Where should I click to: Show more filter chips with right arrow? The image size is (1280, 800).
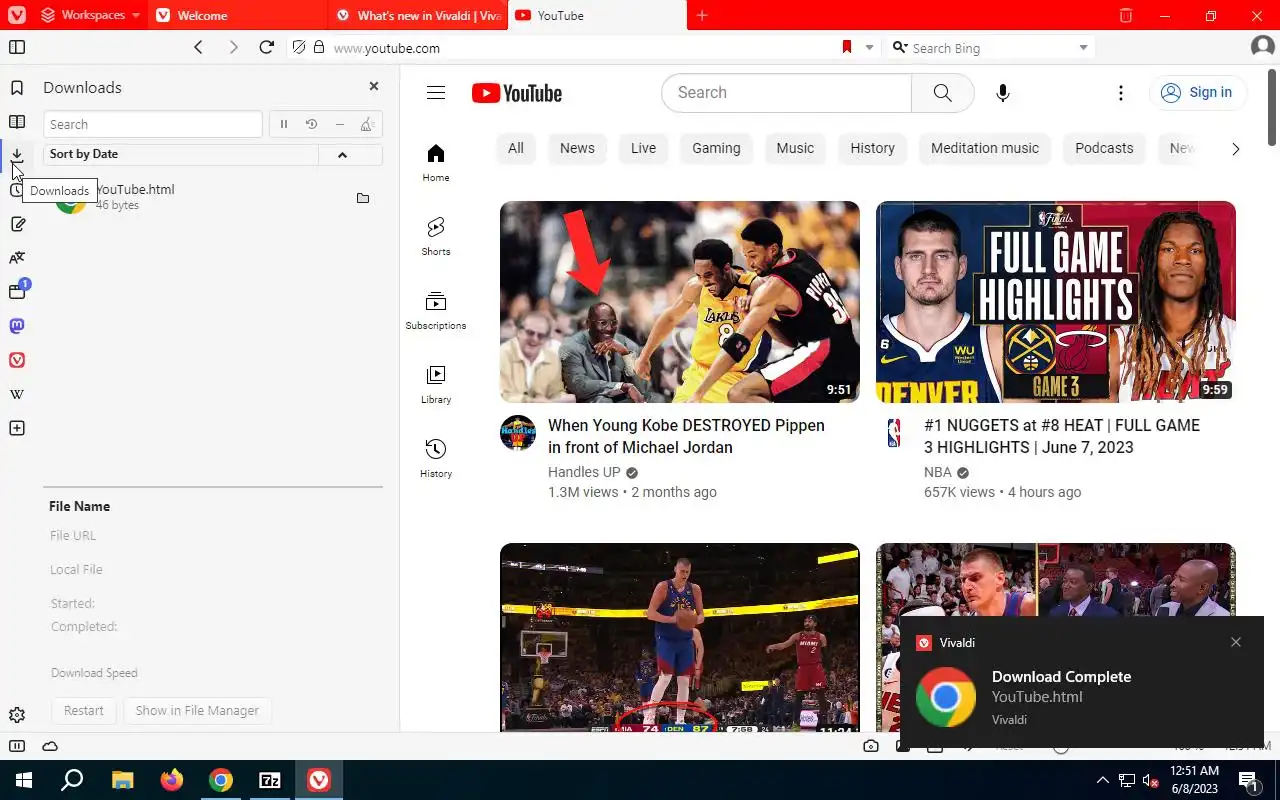1235,149
